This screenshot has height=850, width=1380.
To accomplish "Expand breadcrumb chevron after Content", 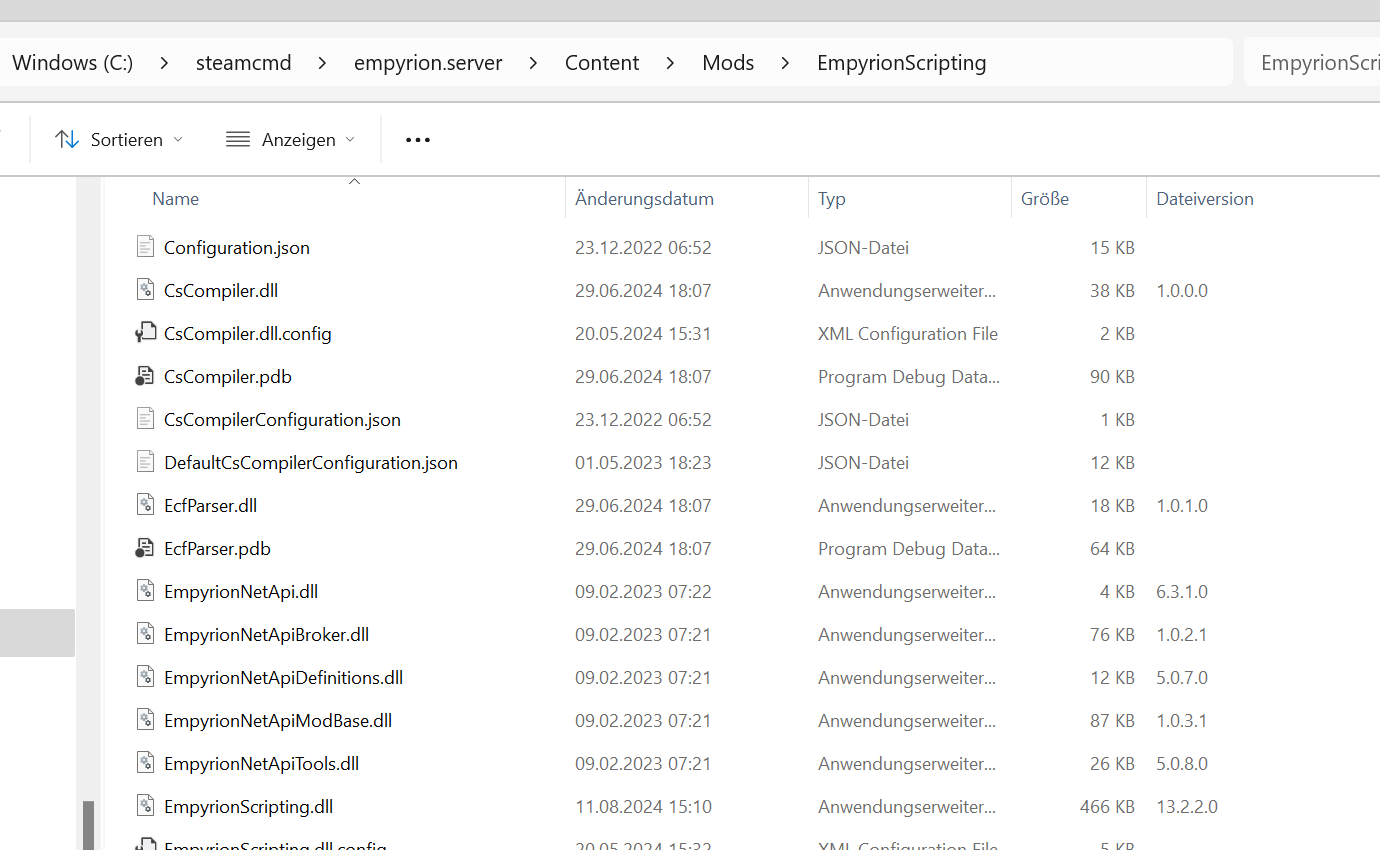I will pyautogui.click(x=670, y=63).
